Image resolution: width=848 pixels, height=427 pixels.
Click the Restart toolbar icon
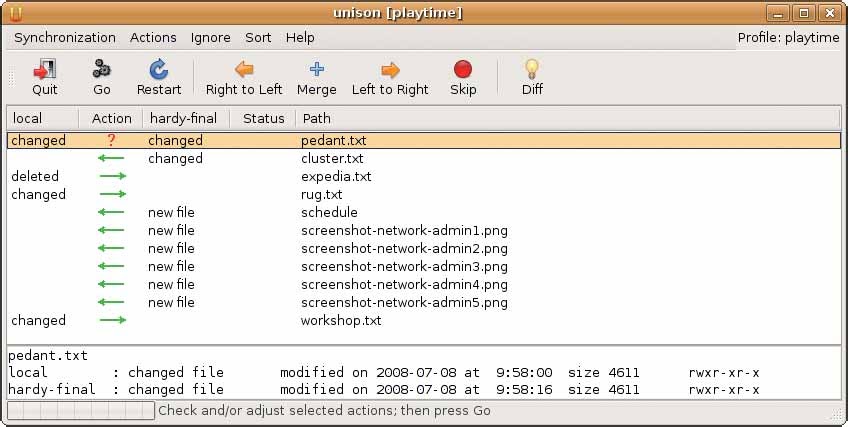[x=158, y=69]
